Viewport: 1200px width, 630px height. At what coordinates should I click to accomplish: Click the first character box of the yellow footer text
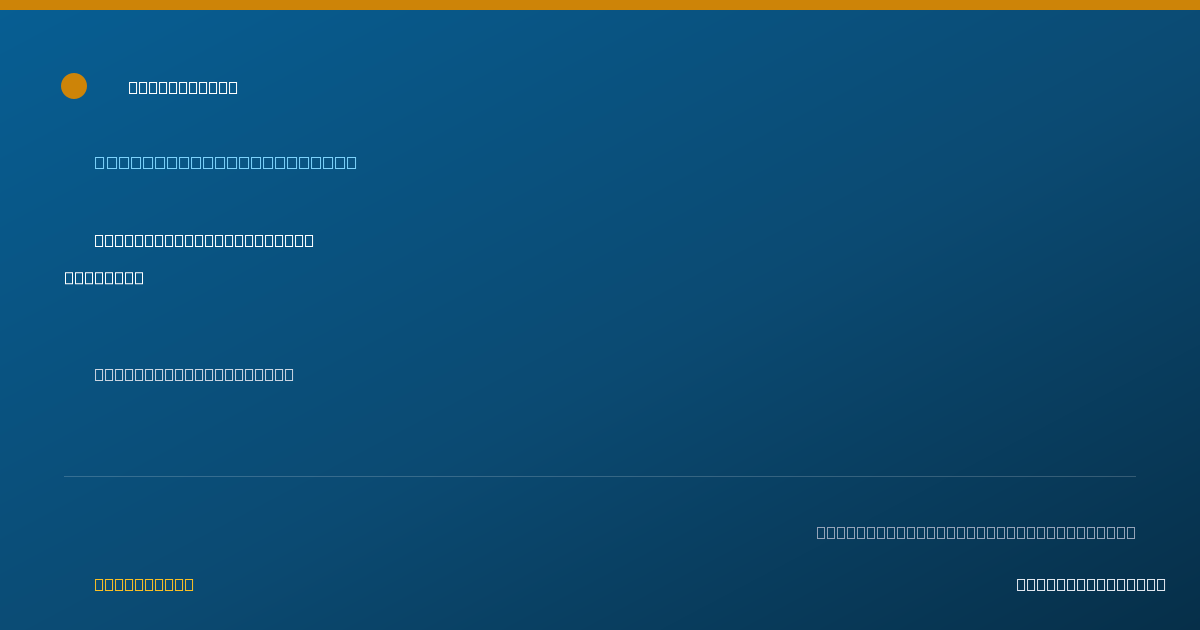[99, 584]
